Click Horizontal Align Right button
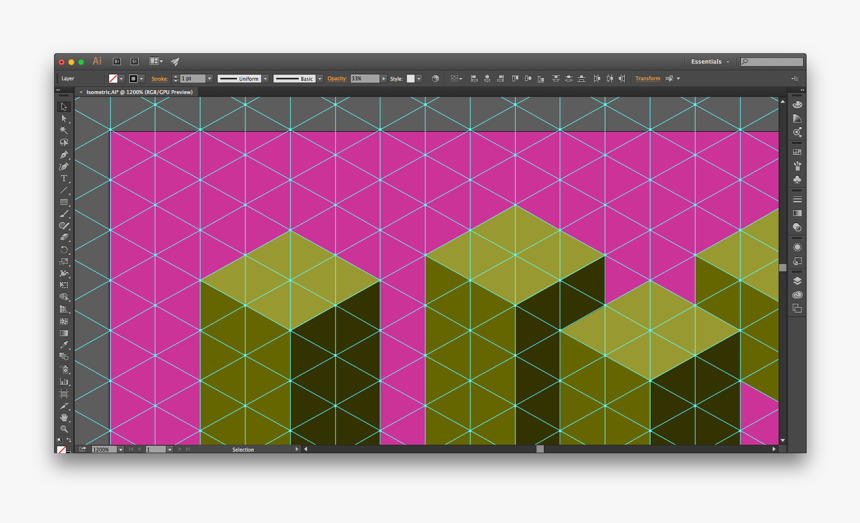This screenshot has height=523, width=860. tap(500, 78)
